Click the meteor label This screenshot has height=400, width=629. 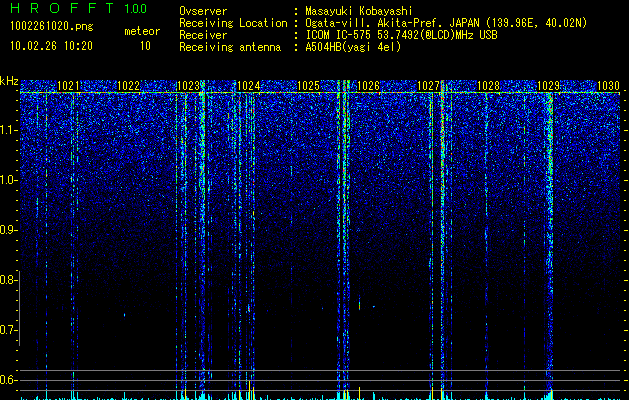142,31
